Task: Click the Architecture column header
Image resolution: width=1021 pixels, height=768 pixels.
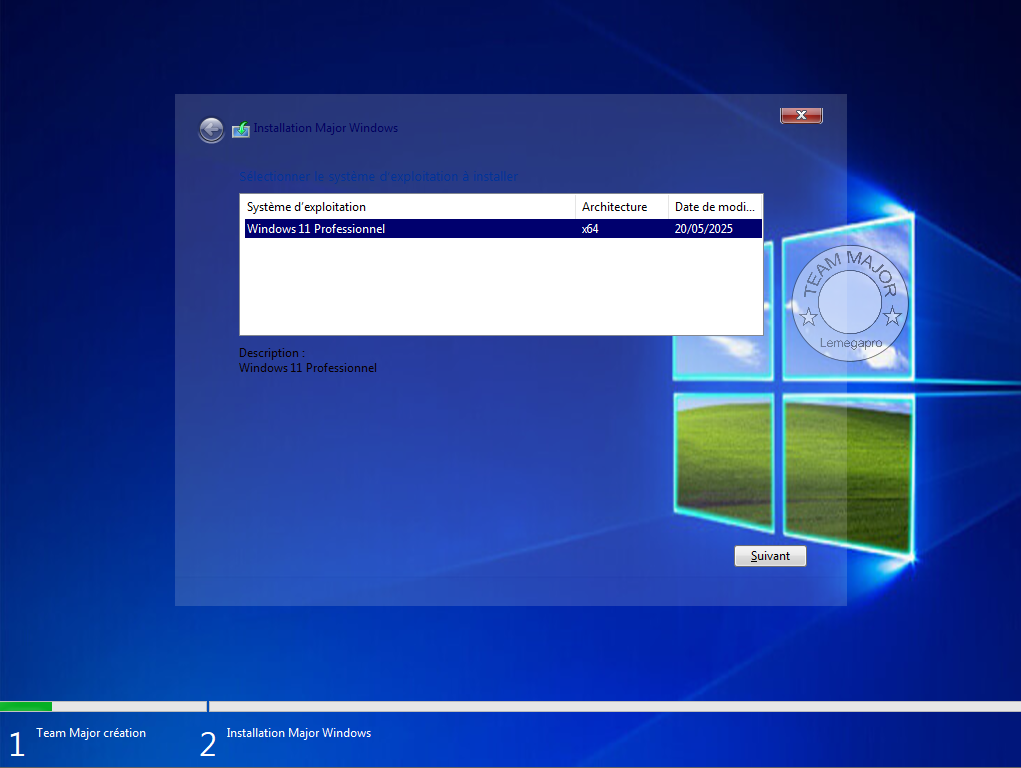Action: point(622,207)
